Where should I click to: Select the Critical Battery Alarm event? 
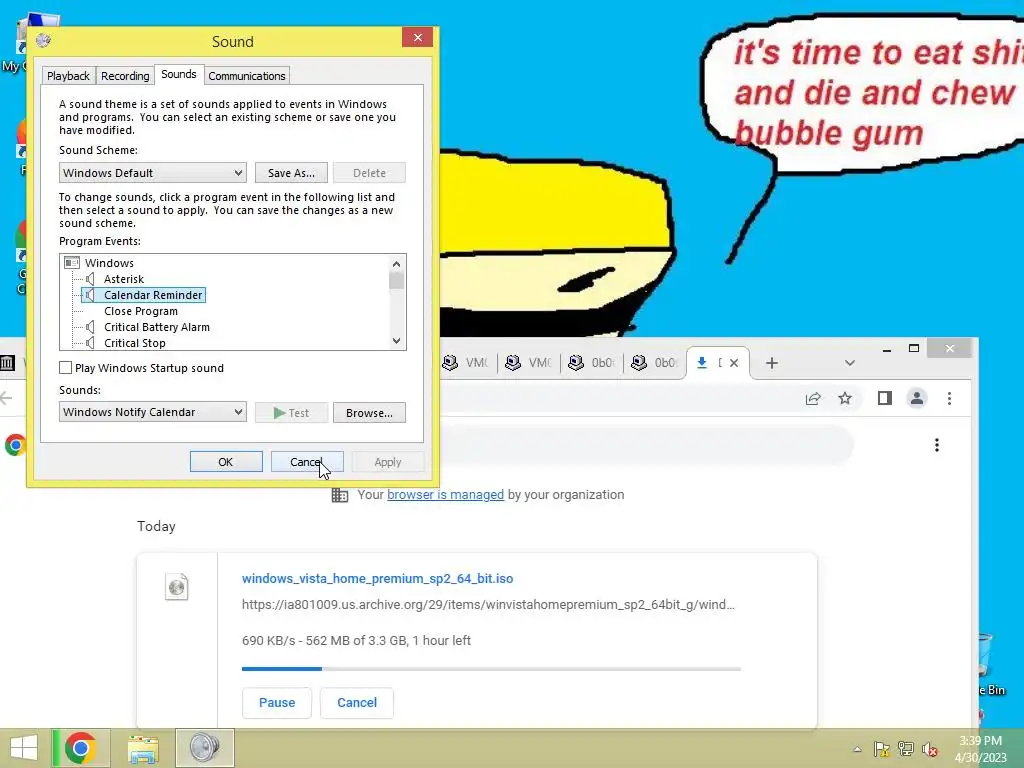(x=157, y=327)
